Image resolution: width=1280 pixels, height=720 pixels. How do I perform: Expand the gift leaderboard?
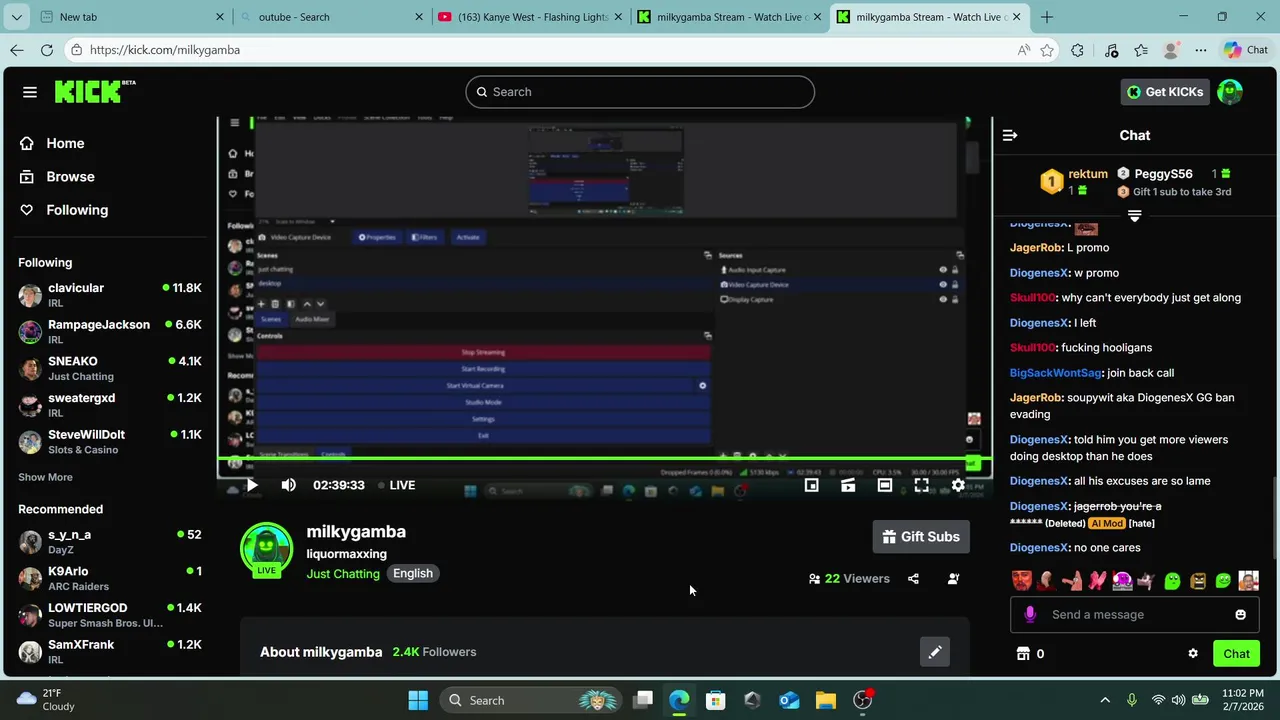1135,216
